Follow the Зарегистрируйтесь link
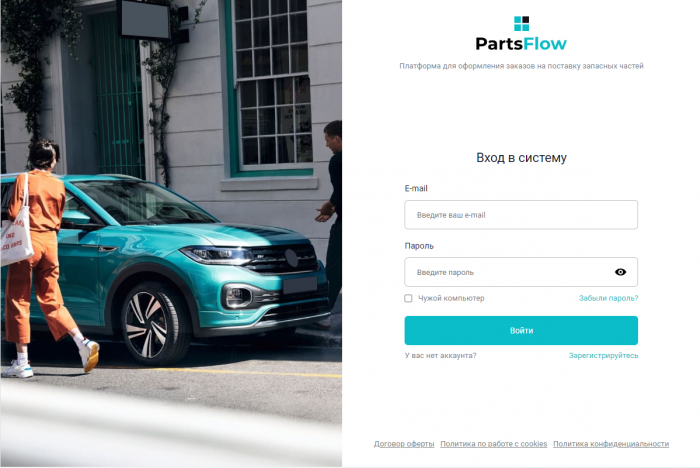This screenshot has height=468, width=700. (603, 355)
